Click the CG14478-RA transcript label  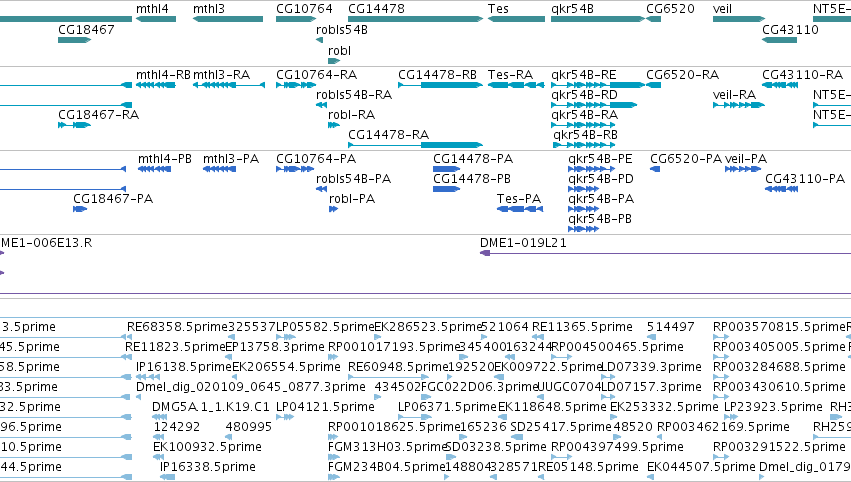[x=389, y=135]
